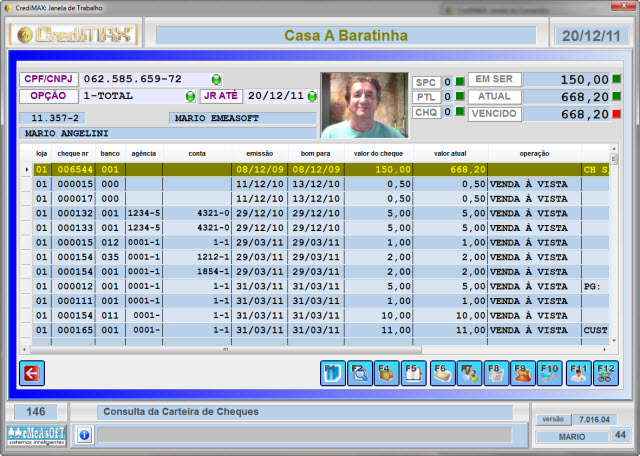Screen dimensions: 640x456
Task: Click the red back arrow button
Action: point(31,373)
